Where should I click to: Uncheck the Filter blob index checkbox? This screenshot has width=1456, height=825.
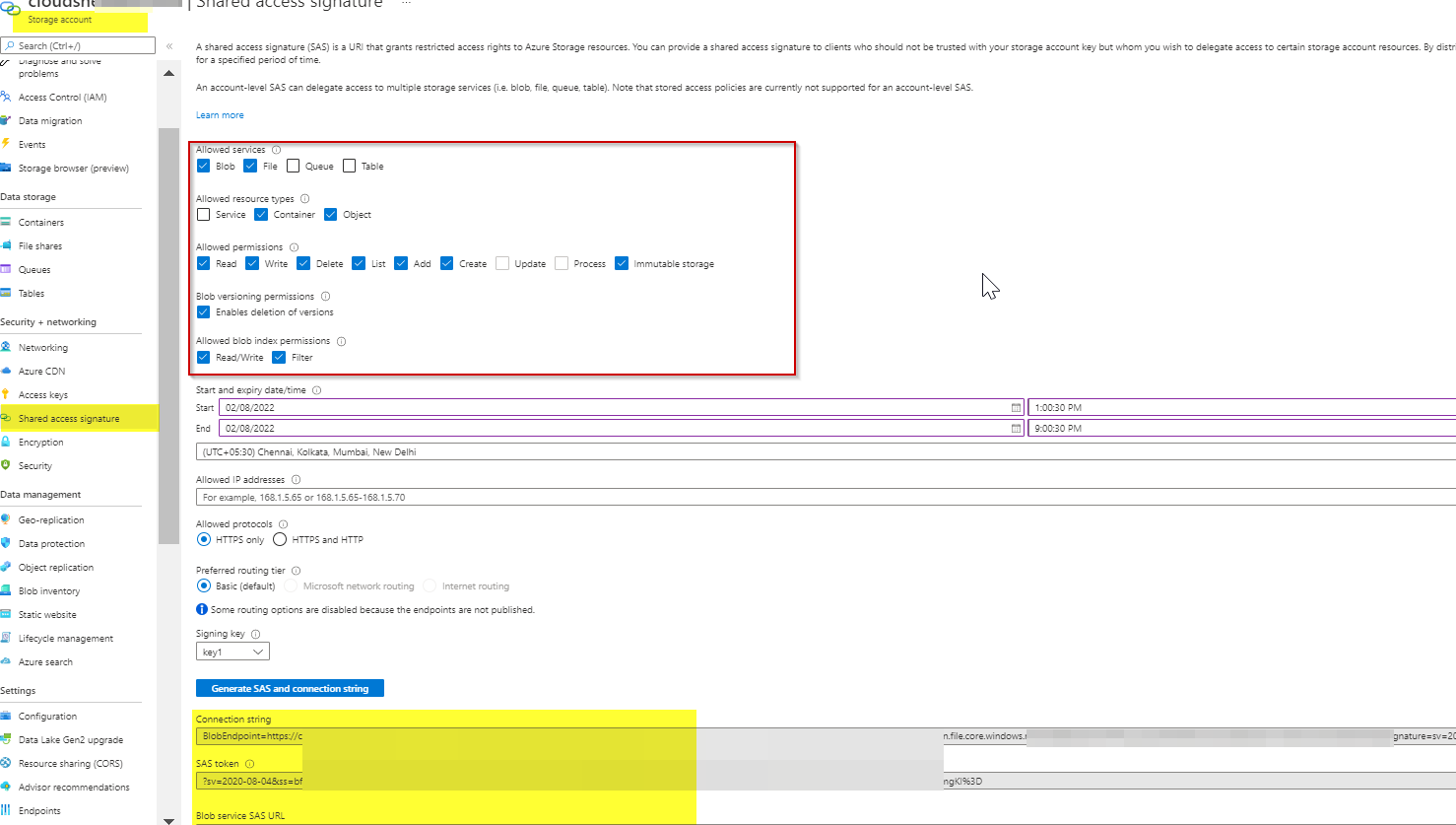279,357
